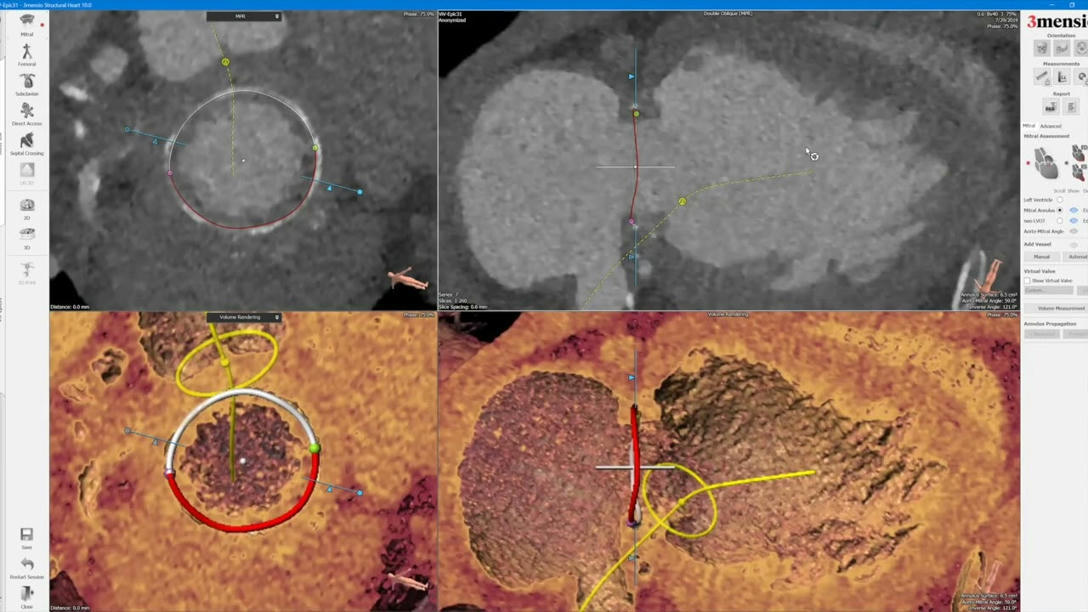This screenshot has width=1088, height=612.
Task: Select the Mitral tab
Action: (1028, 126)
